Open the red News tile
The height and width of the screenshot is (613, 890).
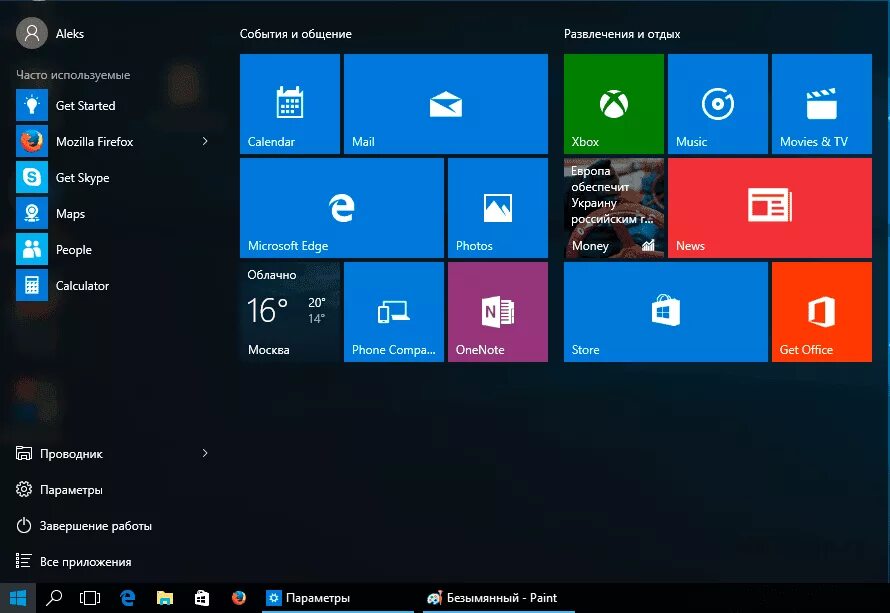pyautogui.click(x=770, y=208)
